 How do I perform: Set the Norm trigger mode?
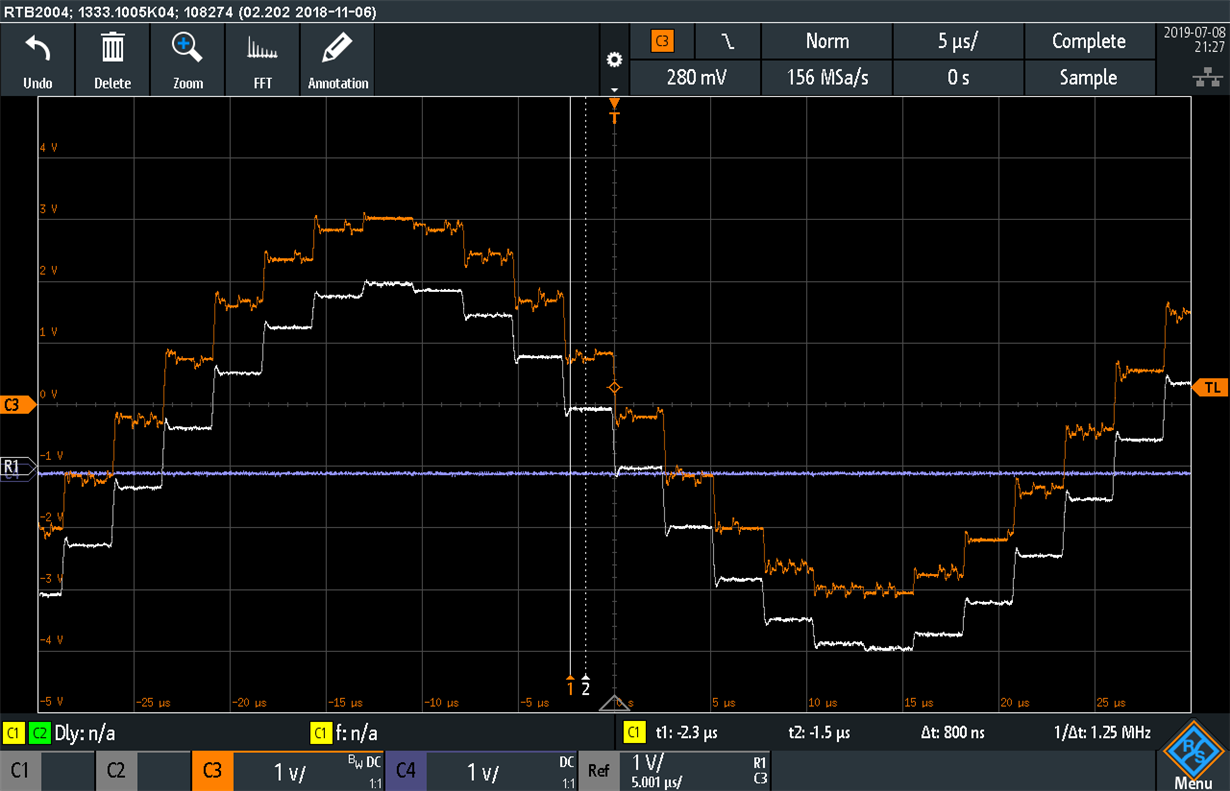pyautogui.click(x=827, y=41)
